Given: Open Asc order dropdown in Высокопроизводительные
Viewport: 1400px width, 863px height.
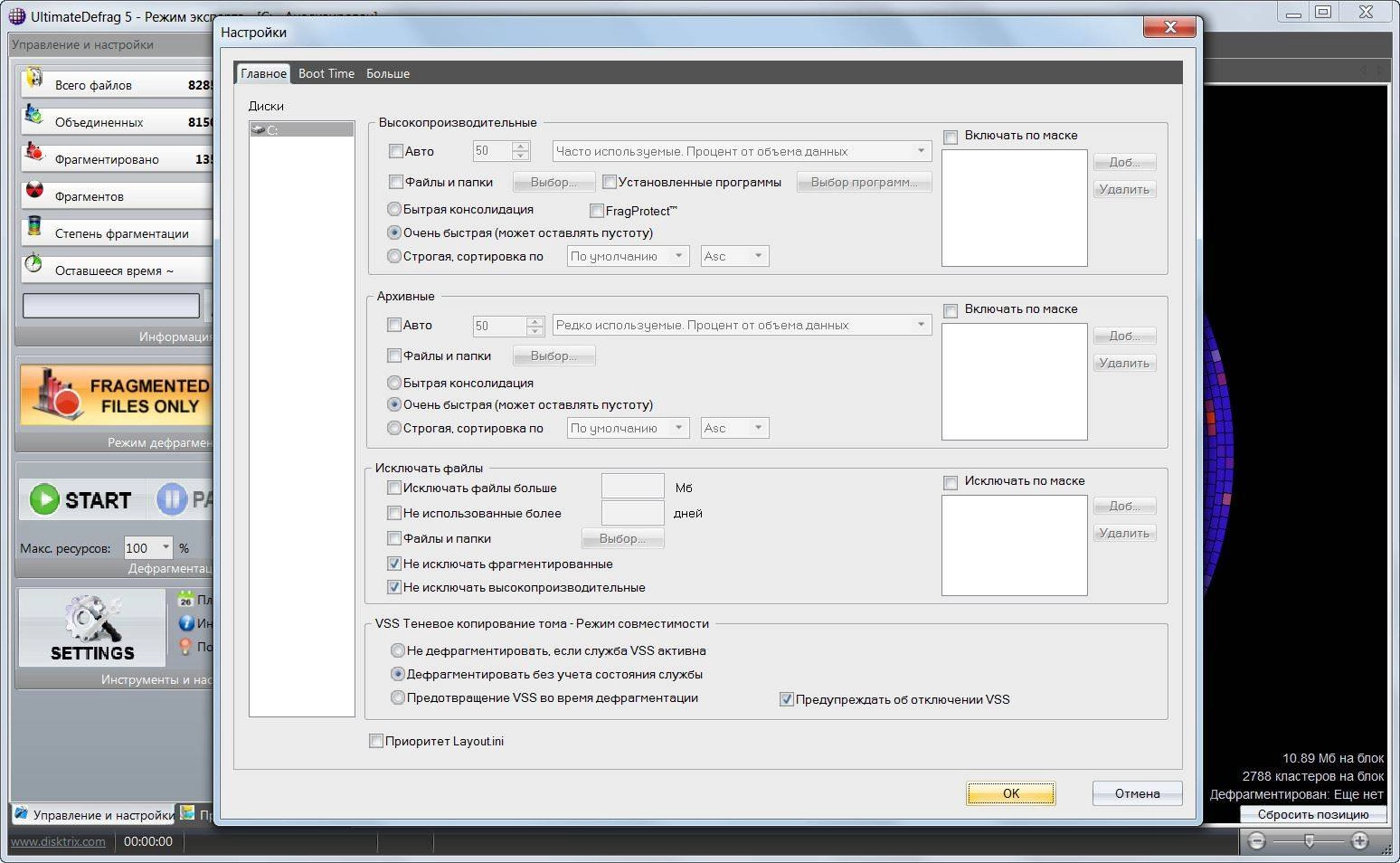Looking at the screenshot, I should tap(734, 256).
